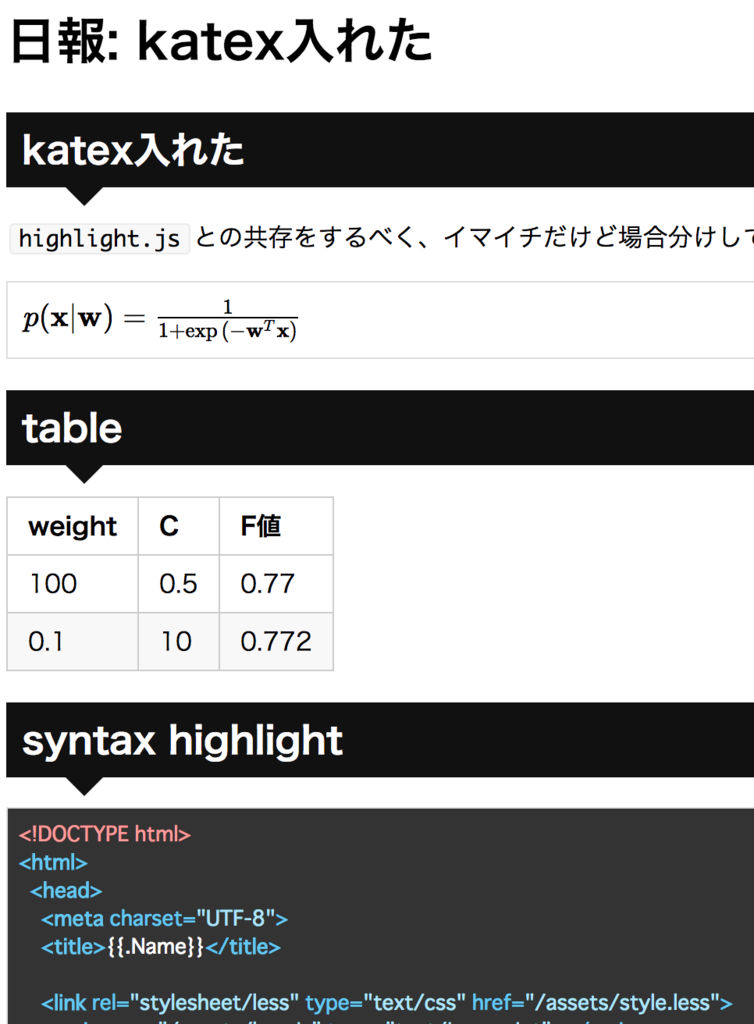Screen dimensions: 754x1024
Task: Select table cell '10'
Action: tap(179, 641)
